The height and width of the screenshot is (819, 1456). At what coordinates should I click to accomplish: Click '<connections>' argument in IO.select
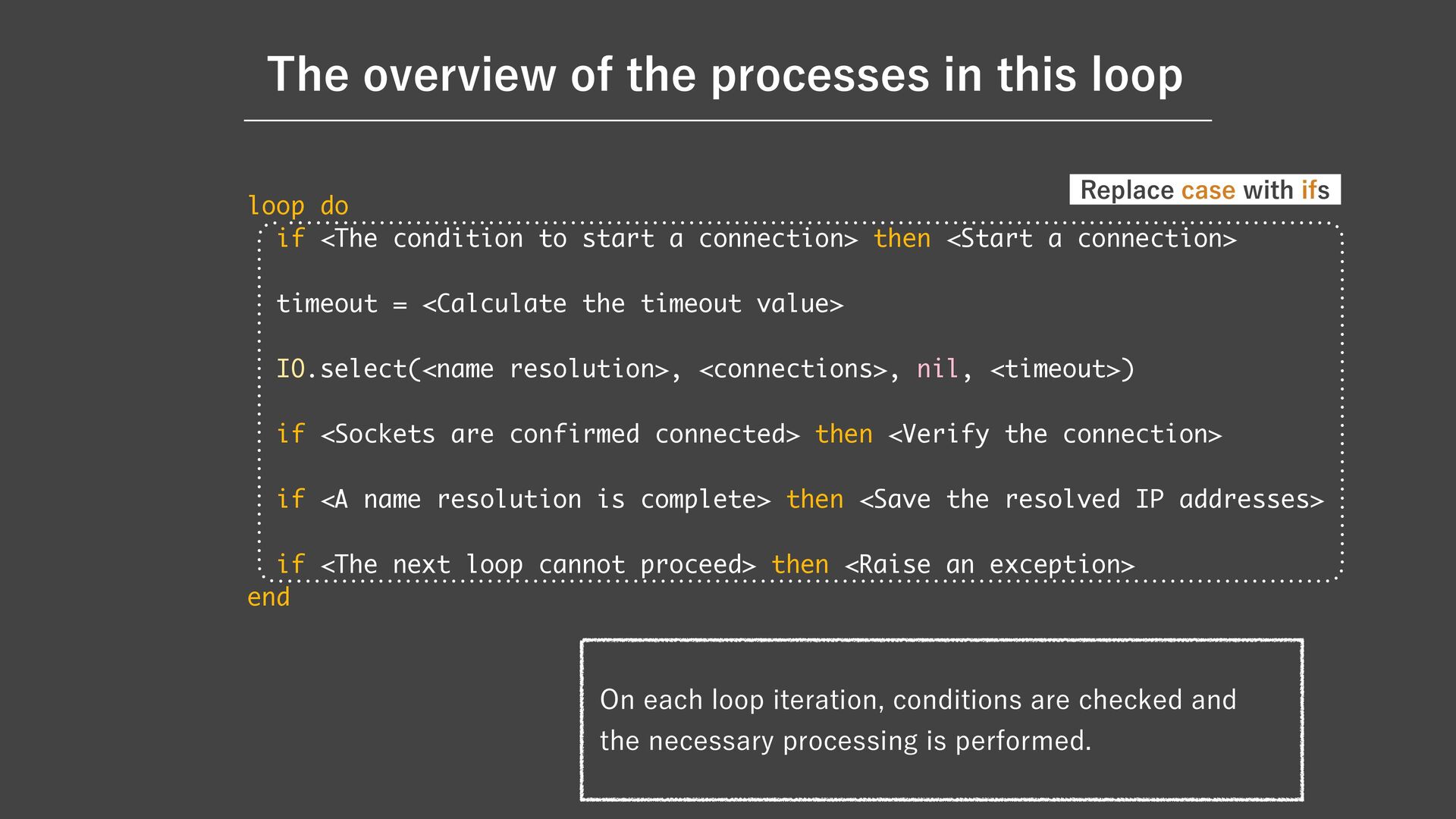[793, 369]
